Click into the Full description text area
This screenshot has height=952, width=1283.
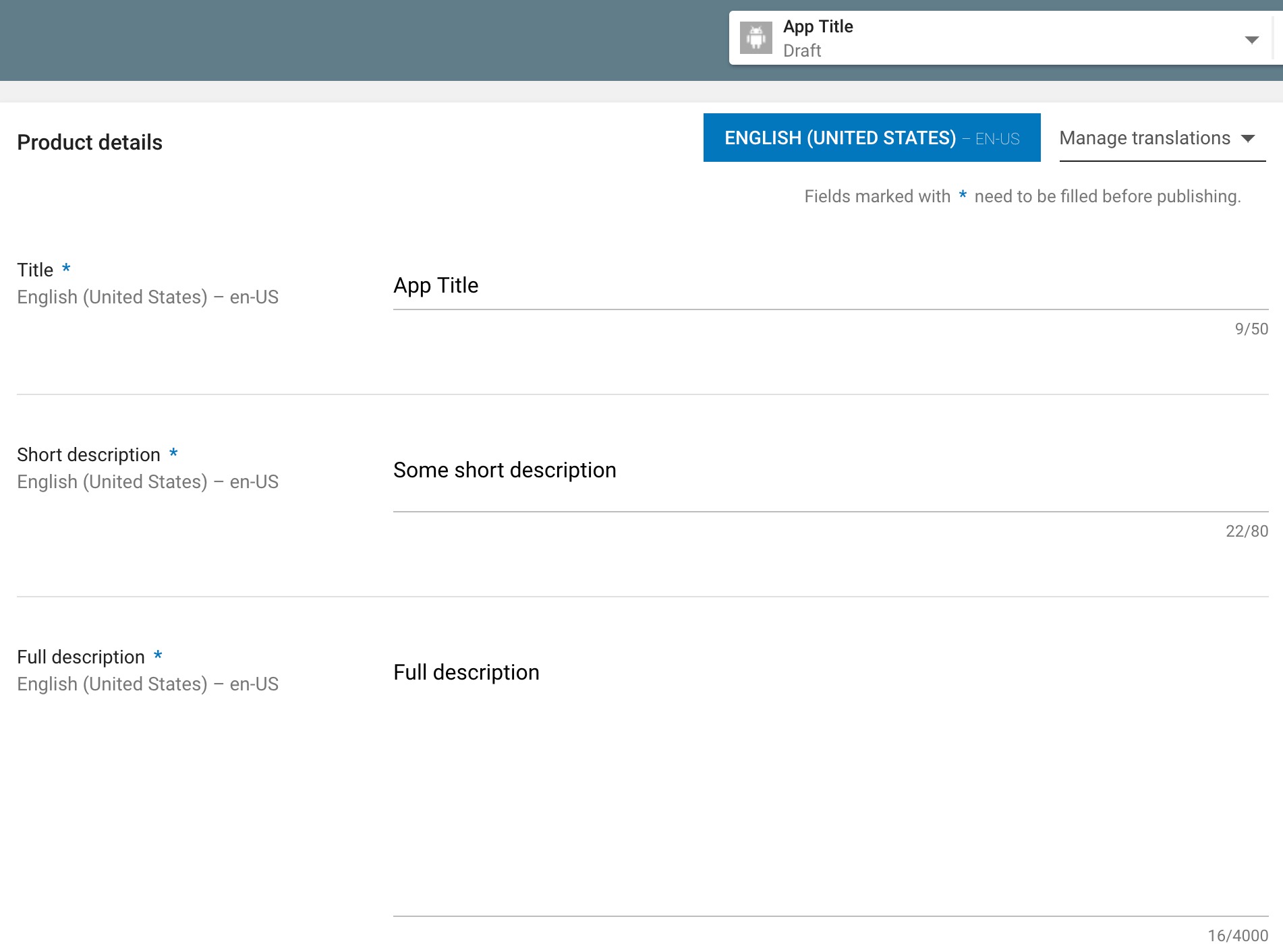830,783
